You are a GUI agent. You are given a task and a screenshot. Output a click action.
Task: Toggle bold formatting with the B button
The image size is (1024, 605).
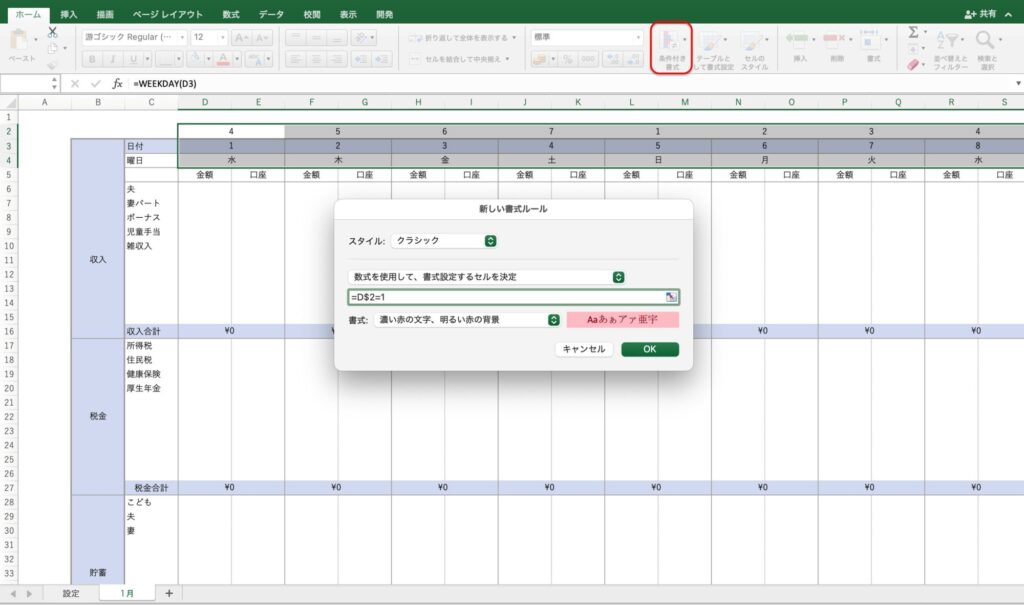pyautogui.click(x=90, y=59)
